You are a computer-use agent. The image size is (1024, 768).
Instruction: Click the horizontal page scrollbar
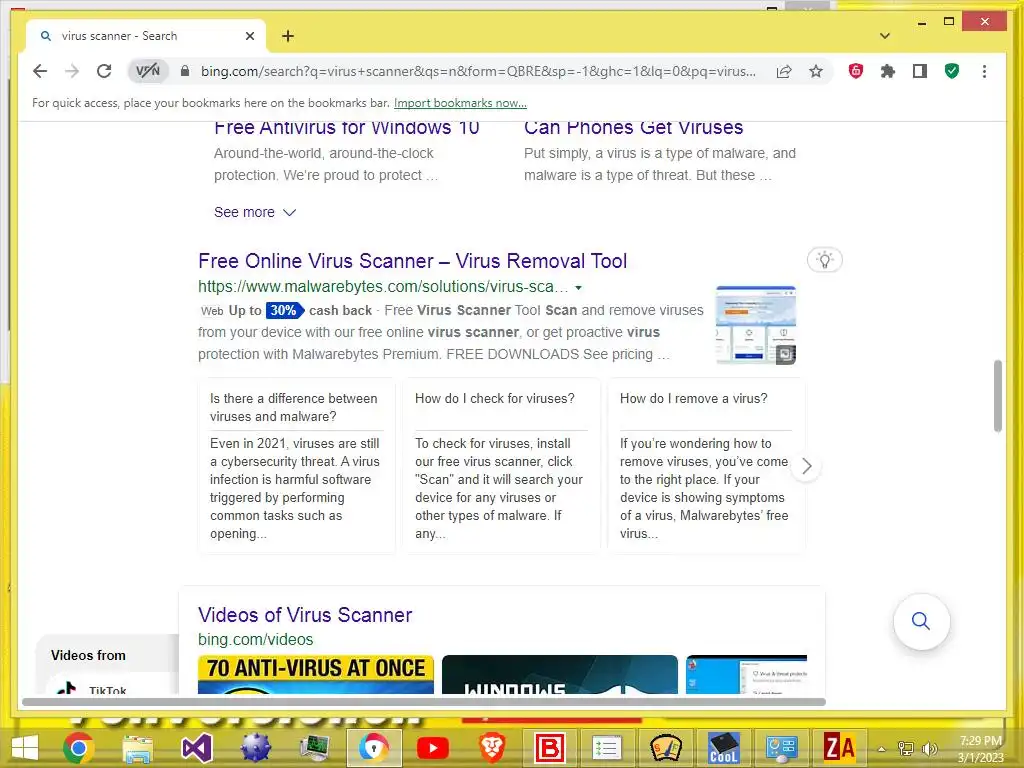click(424, 702)
